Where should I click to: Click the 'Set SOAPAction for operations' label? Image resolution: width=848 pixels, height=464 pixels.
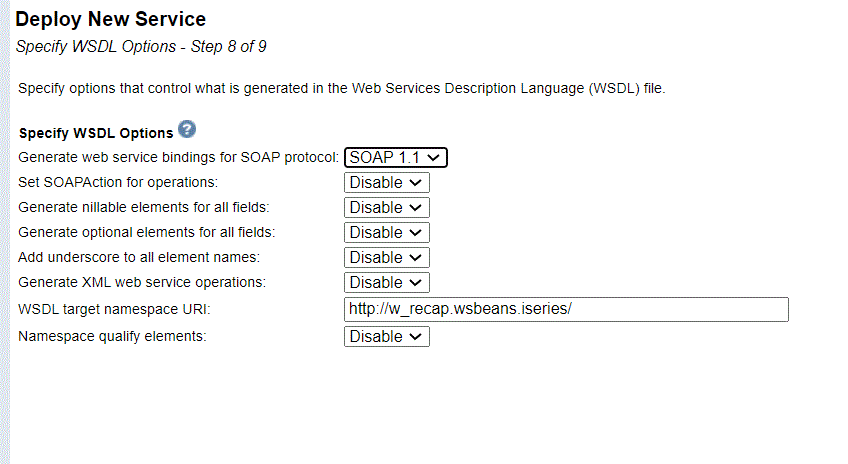(118, 182)
